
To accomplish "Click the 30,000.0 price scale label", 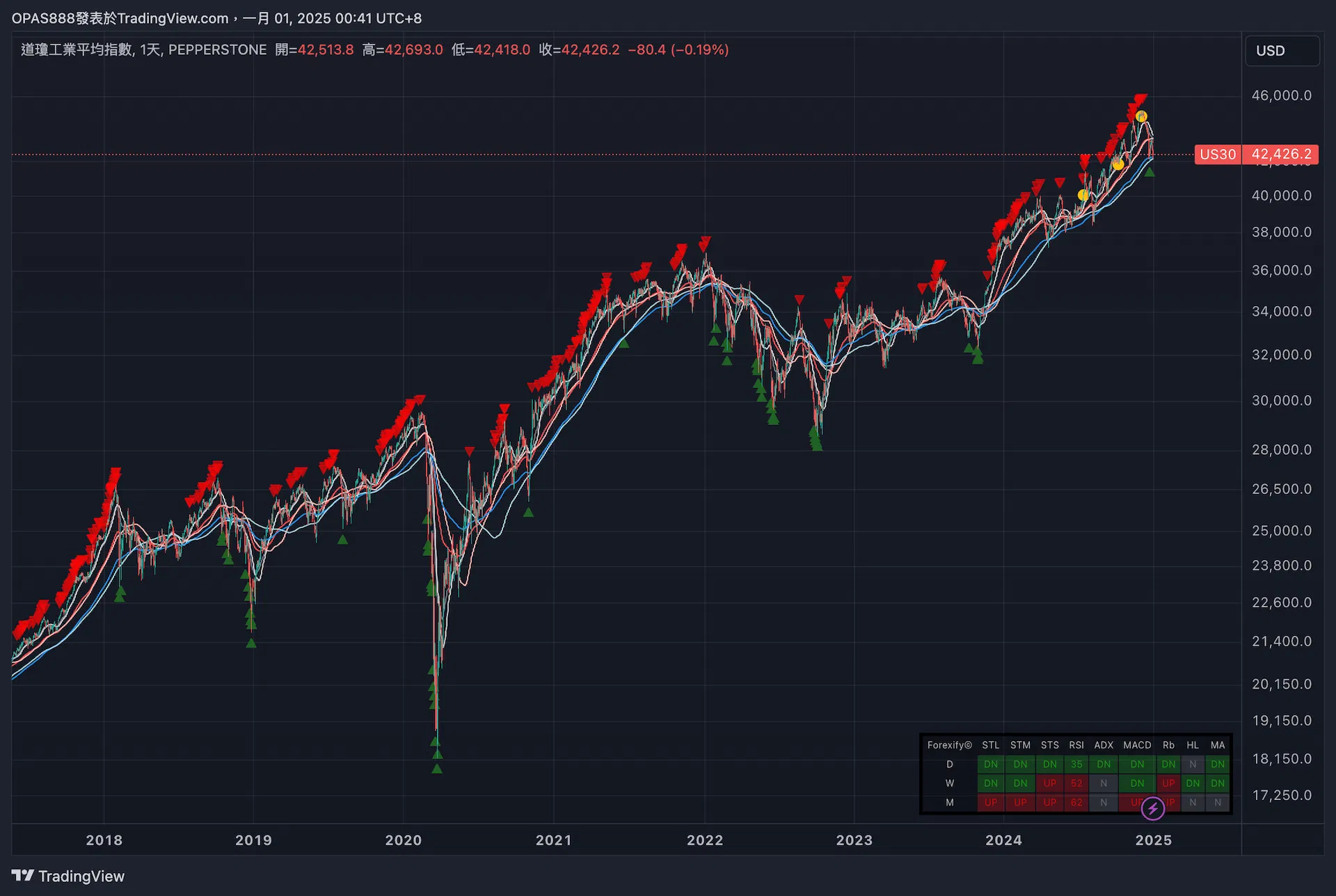I will [x=1282, y=401].
